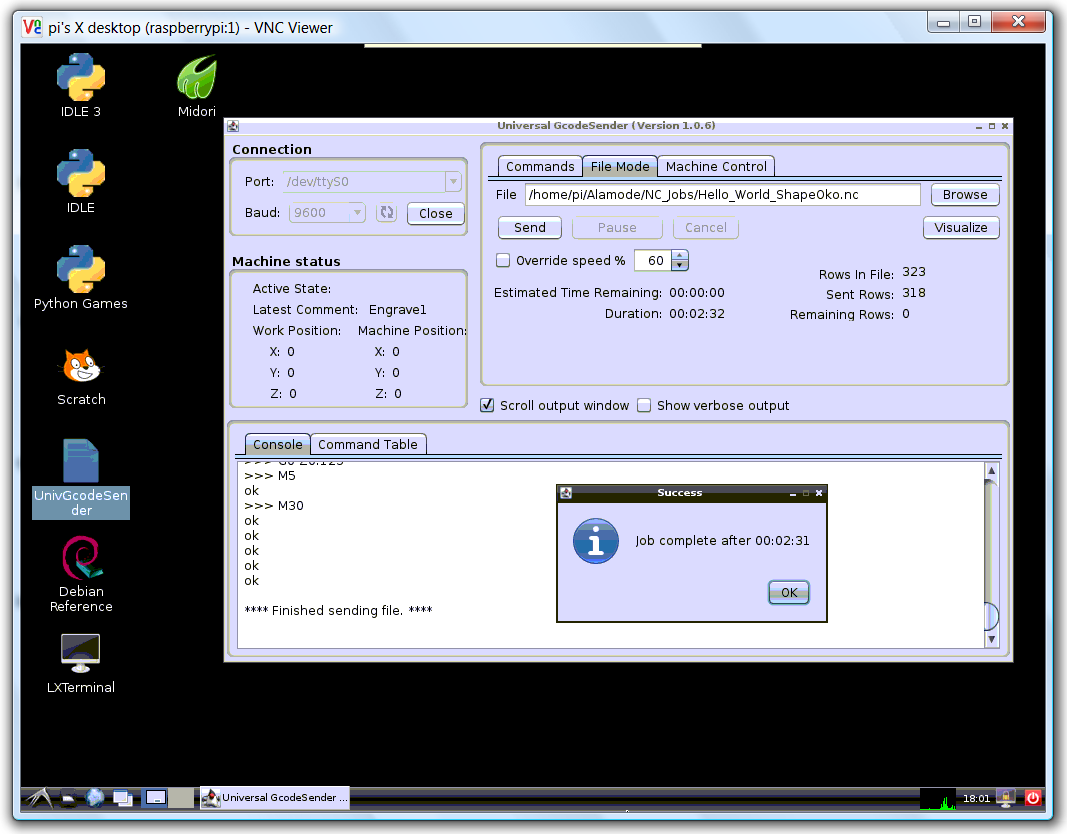
Task: Uncheck Scroll output window
Action: pos(487,406)
